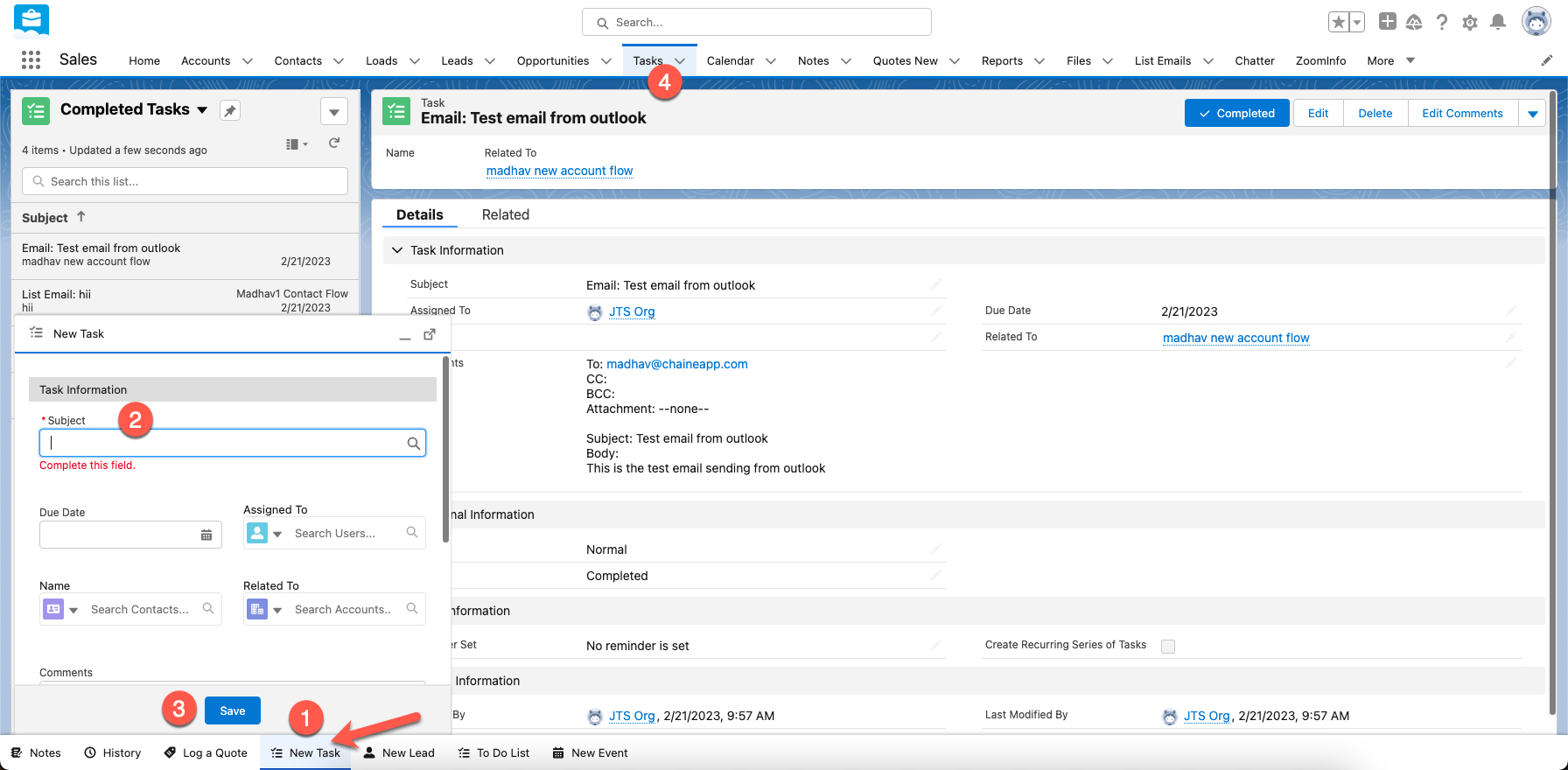The width and height of the screenshot is (1568, 770).
Task: Pin the Completed Tasks list view
Action: click(229, 110)
